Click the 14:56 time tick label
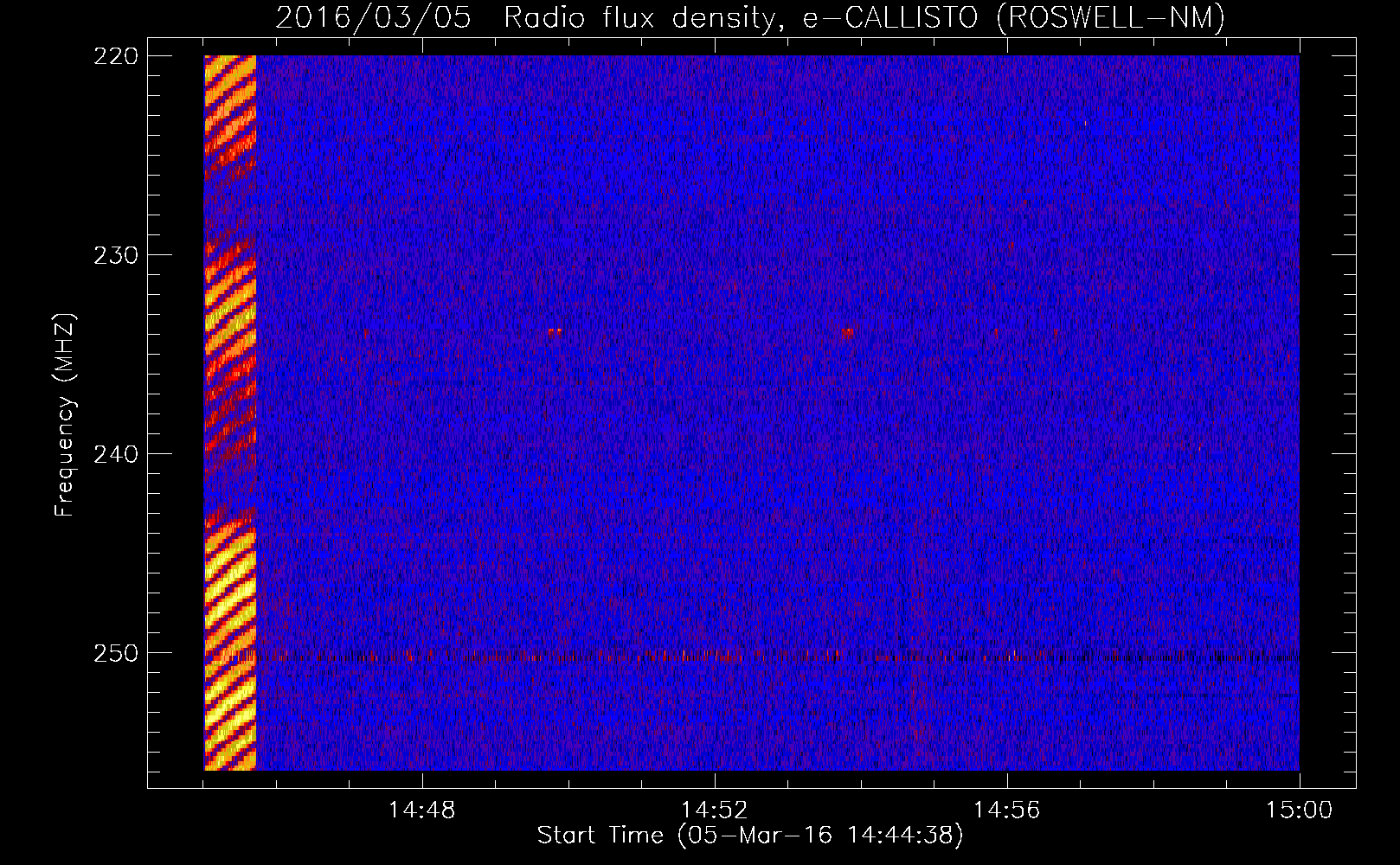Viewport: 1400px width, 865px height. pyautogui.click(x=1006, y=811)
